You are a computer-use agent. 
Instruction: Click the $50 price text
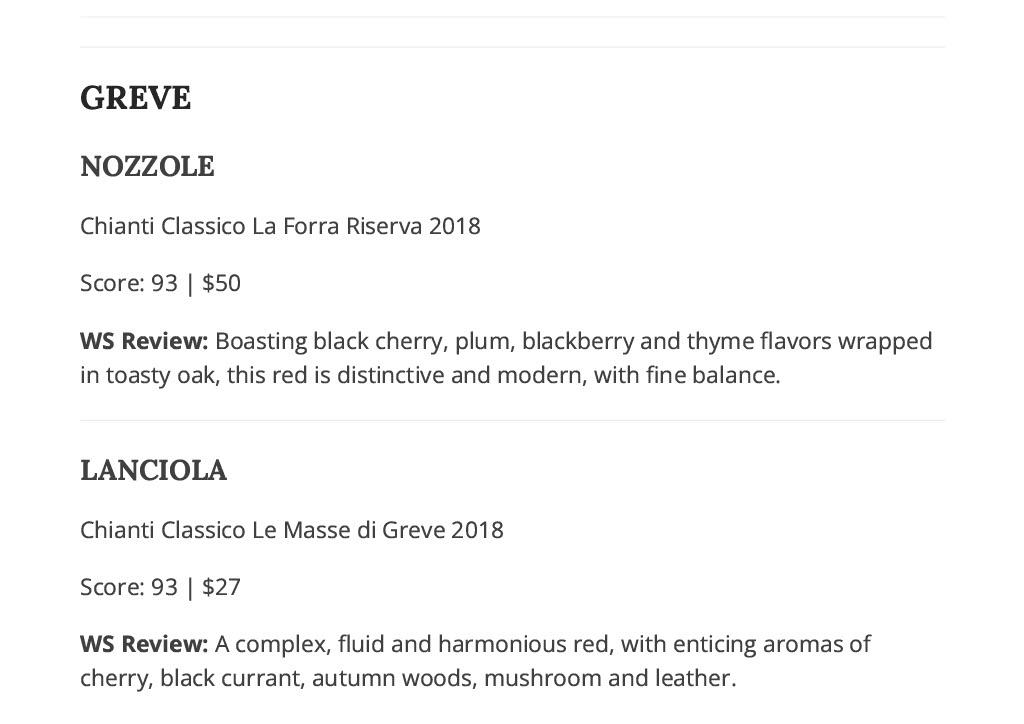tap(221, 283)
